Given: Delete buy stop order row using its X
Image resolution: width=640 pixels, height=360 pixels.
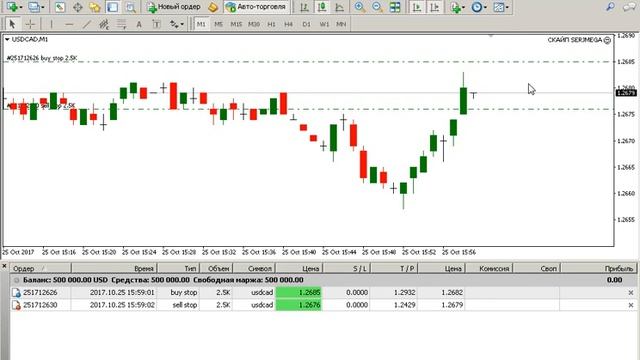Looking at the screenshot, I should (631, 293).
